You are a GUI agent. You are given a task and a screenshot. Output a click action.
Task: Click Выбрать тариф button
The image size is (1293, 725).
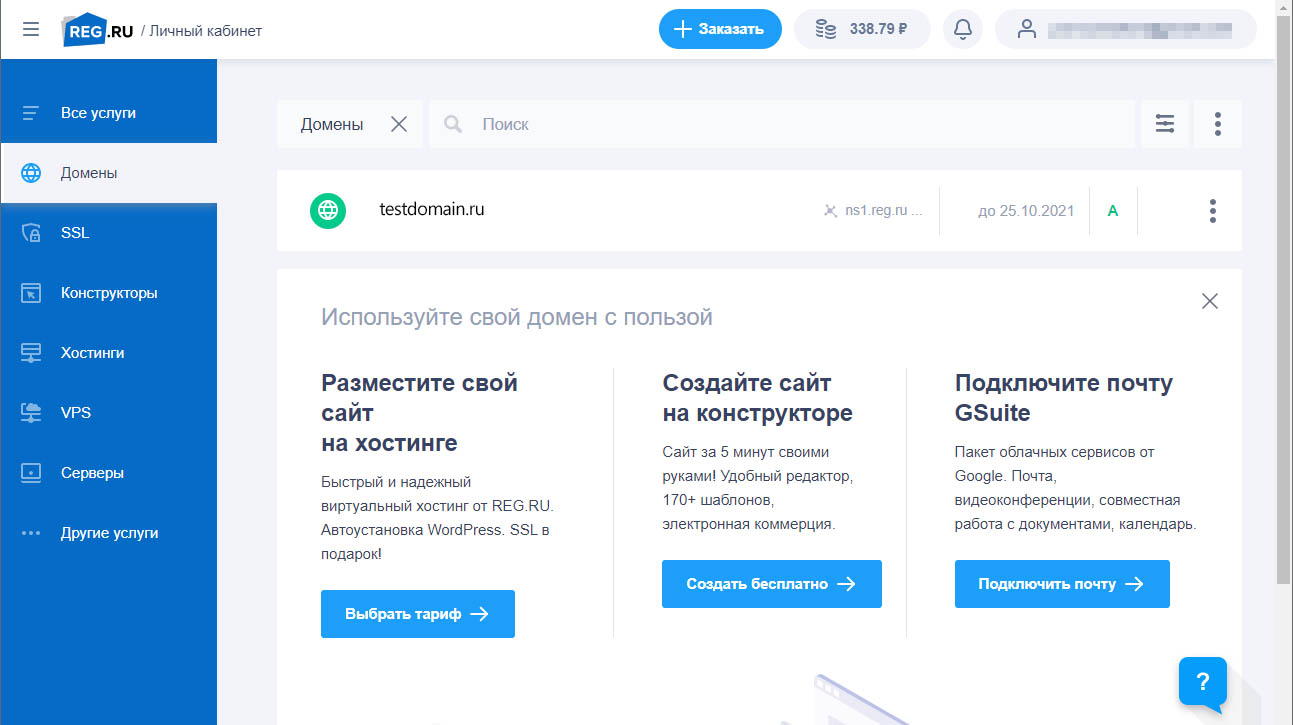click(x=418, y=614)
